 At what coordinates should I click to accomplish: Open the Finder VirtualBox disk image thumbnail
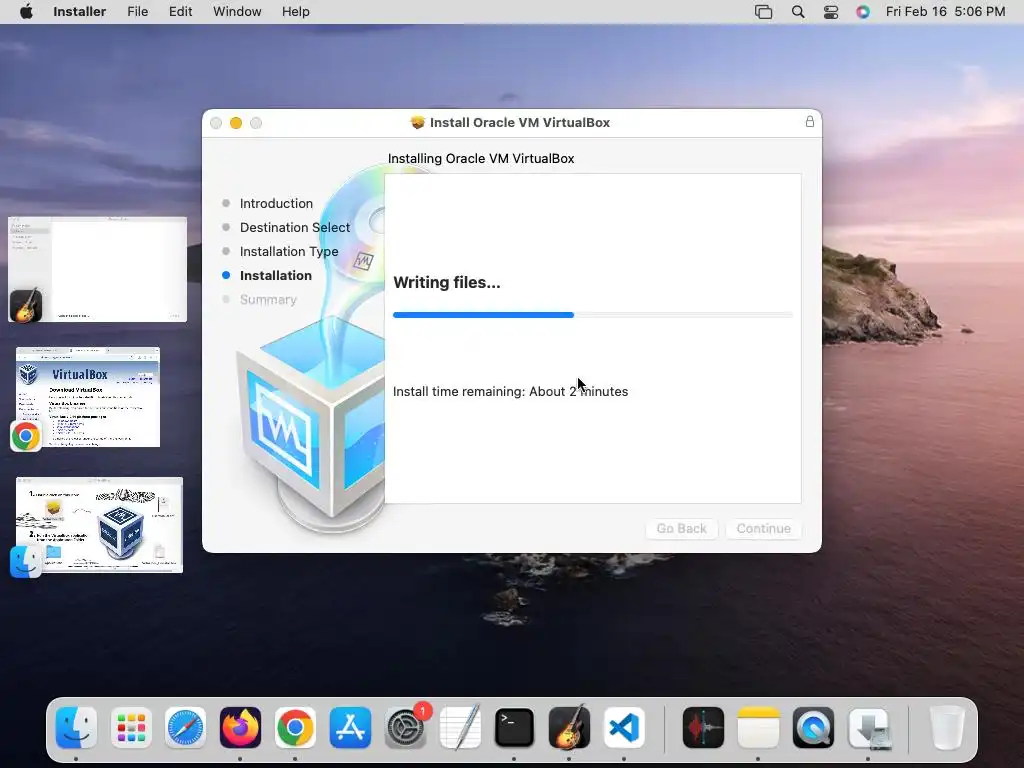[99, 525]
